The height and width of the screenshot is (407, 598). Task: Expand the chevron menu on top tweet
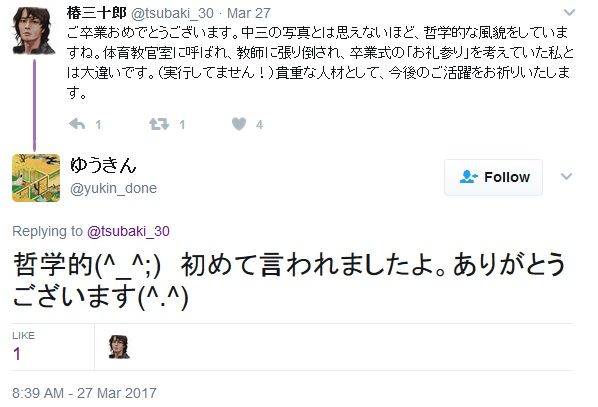[569, 13]
